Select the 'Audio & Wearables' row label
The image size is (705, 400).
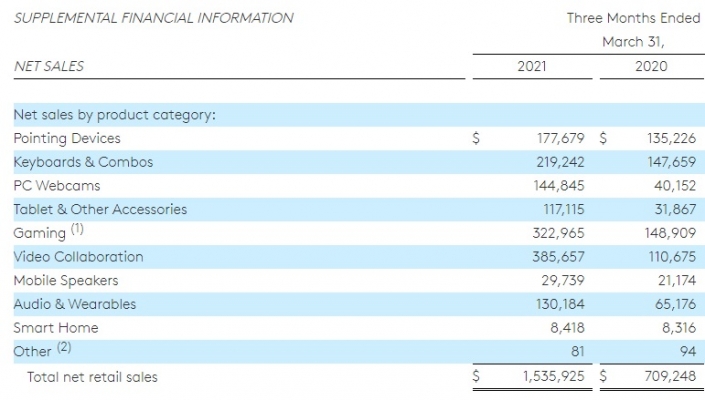coord(75,304)
